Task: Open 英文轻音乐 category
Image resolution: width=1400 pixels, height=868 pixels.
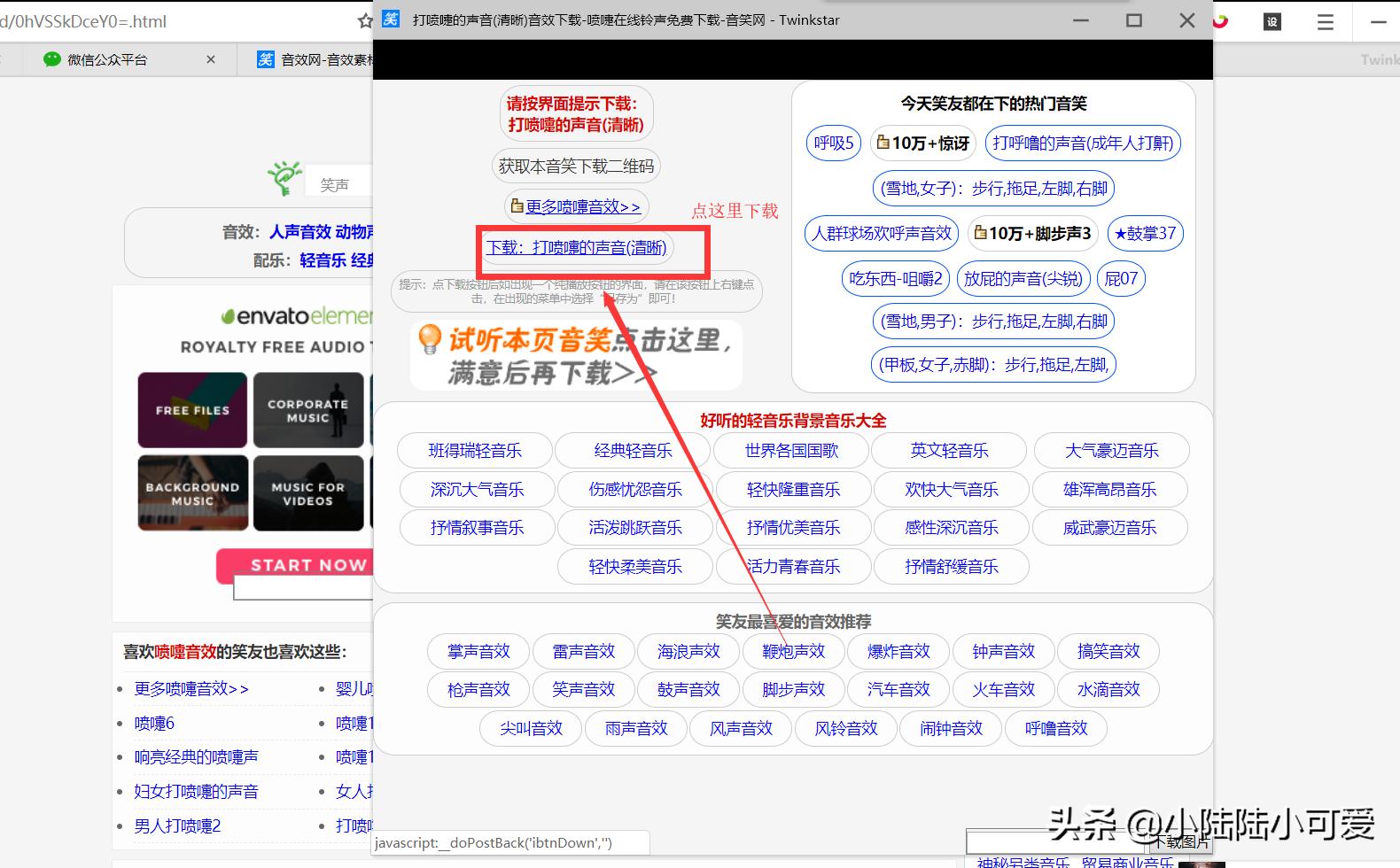Action: pyautogui.click(x=949, y=451)
